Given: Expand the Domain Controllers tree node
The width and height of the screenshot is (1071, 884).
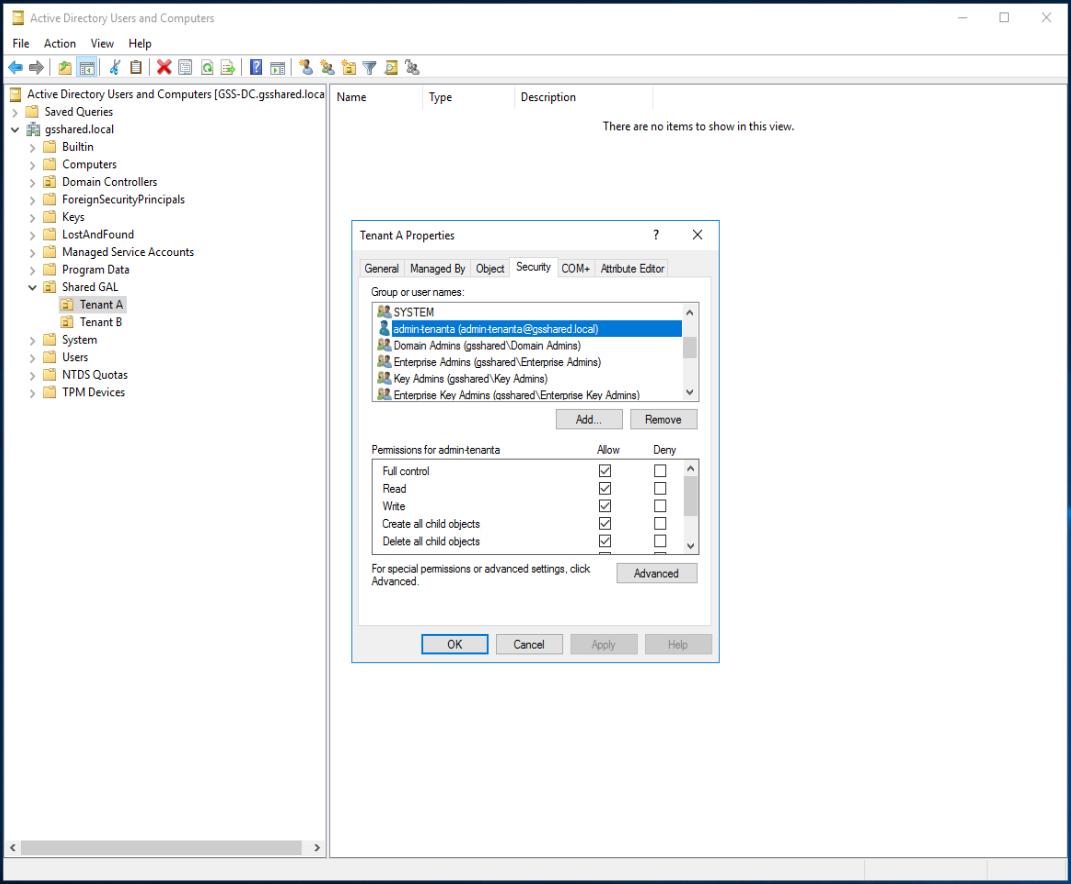Looking at the screenshot, I should click(x=32, y=182).
